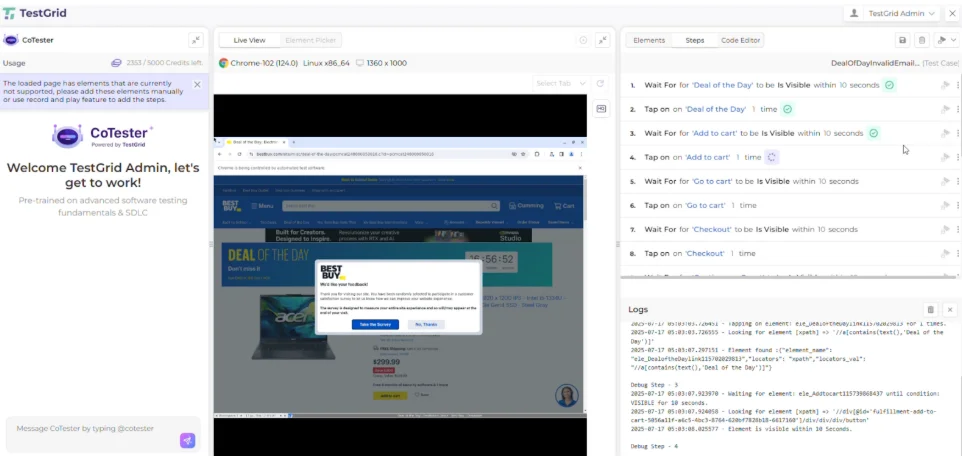Image resolution: width=962 pixels, height=456 pixels.
Task: Open the Select Tab dropdown
Action: [x=561, y=83]
